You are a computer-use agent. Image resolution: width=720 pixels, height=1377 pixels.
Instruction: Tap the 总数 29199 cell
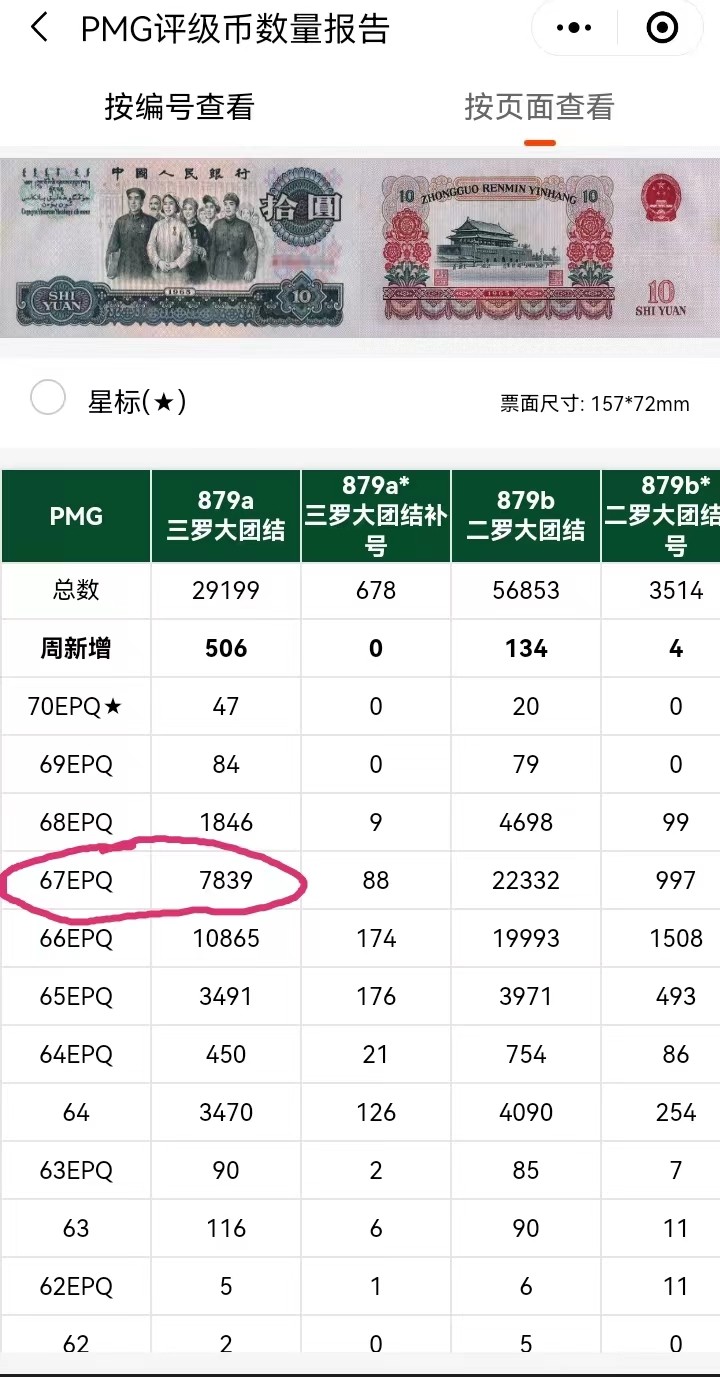226,590
